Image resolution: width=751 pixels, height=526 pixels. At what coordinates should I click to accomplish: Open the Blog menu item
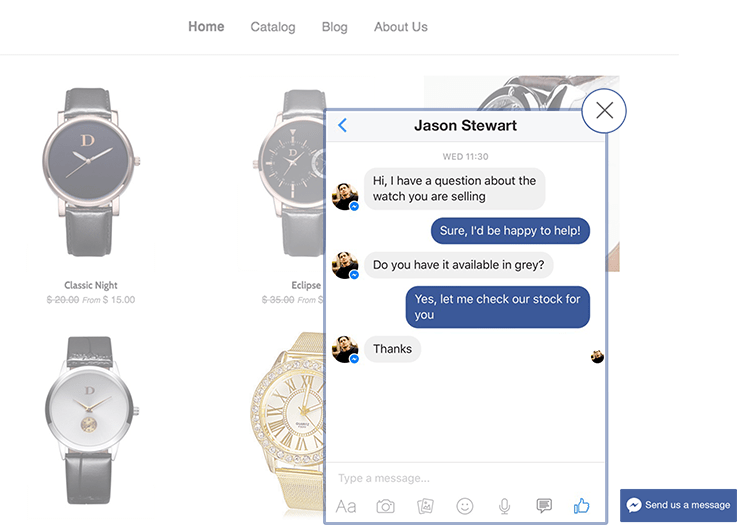(334, 27)
